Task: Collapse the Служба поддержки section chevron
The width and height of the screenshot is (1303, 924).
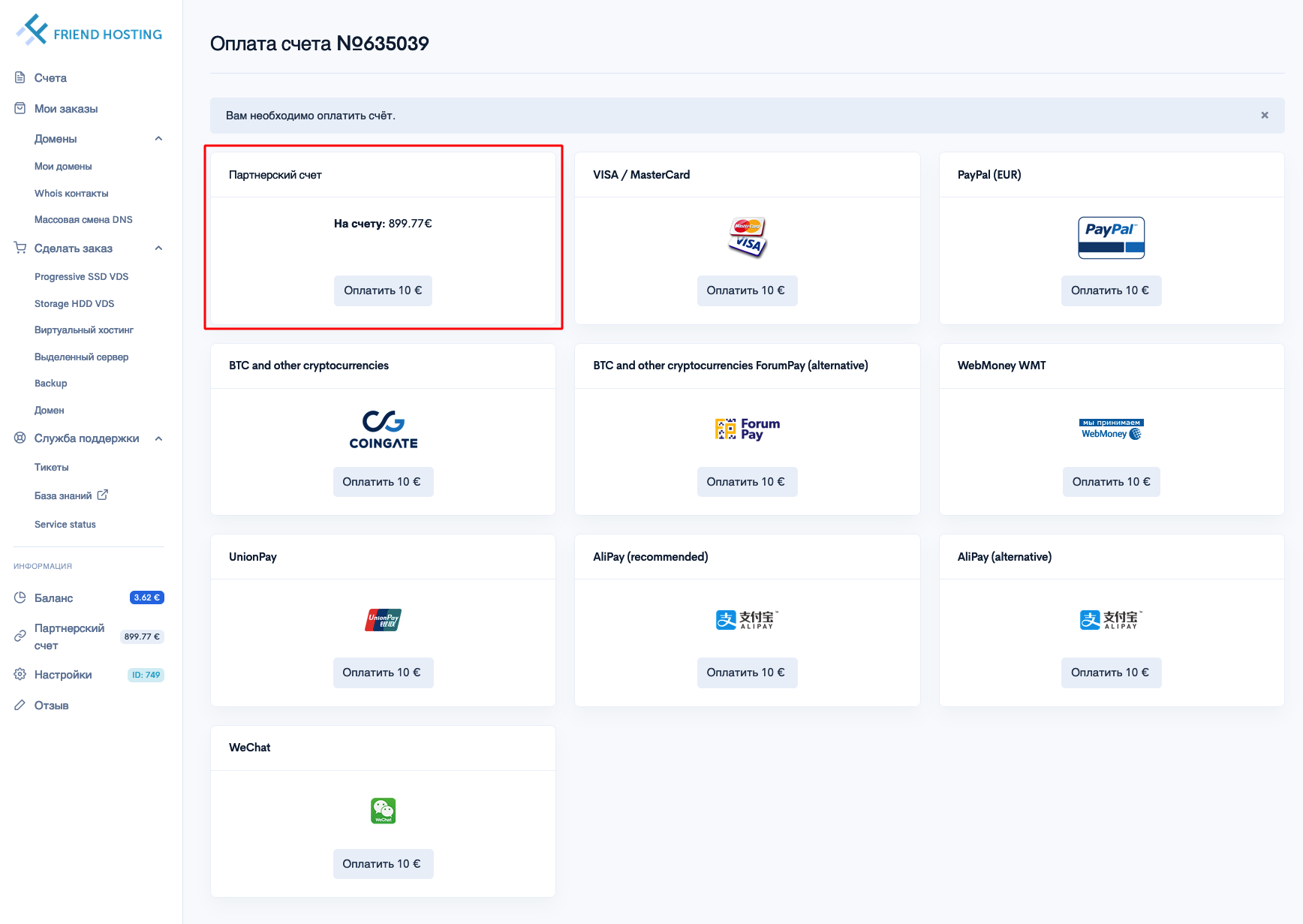Action: [158, 438]
